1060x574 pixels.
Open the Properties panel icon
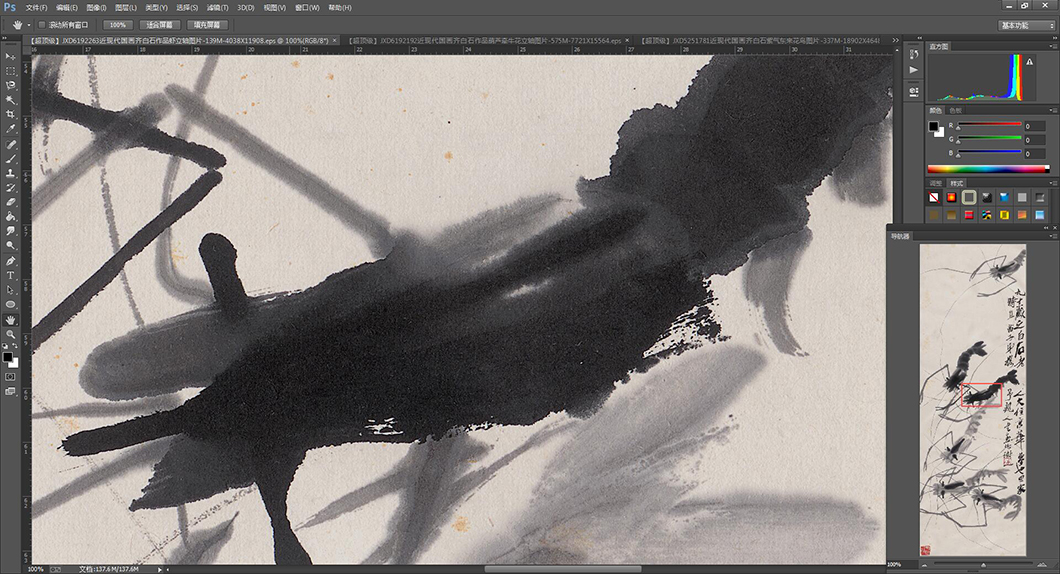(x=914, y=91)
